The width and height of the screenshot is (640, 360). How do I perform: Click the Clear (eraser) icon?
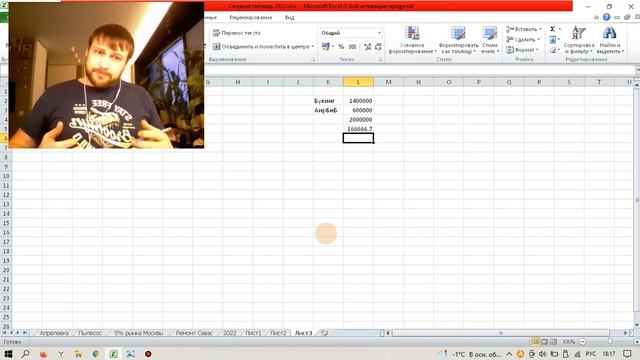(x=553, y=50)
